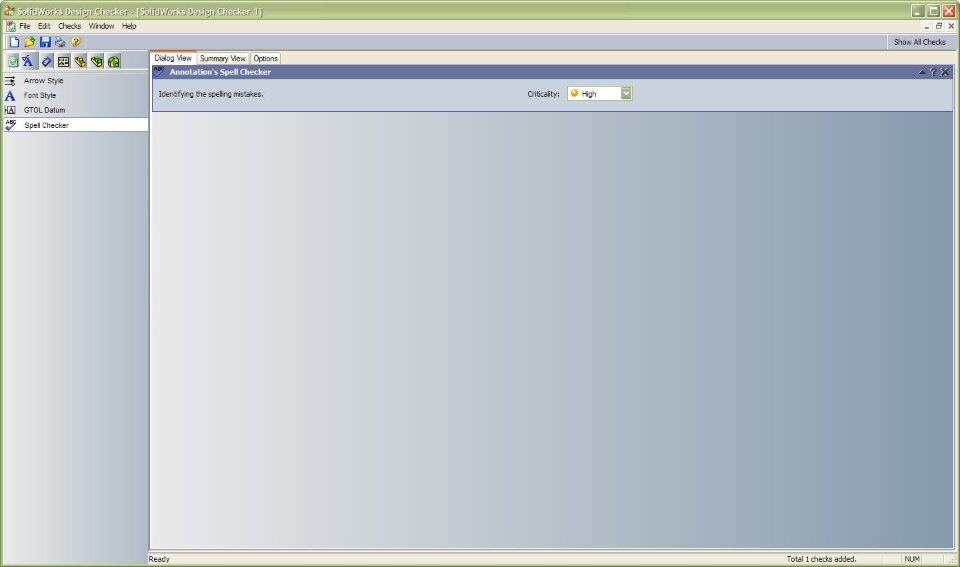This screenshot has height=567, width=960.
Task: Click the Spell Checker ABC icon in list
Action: coord(10,124)
